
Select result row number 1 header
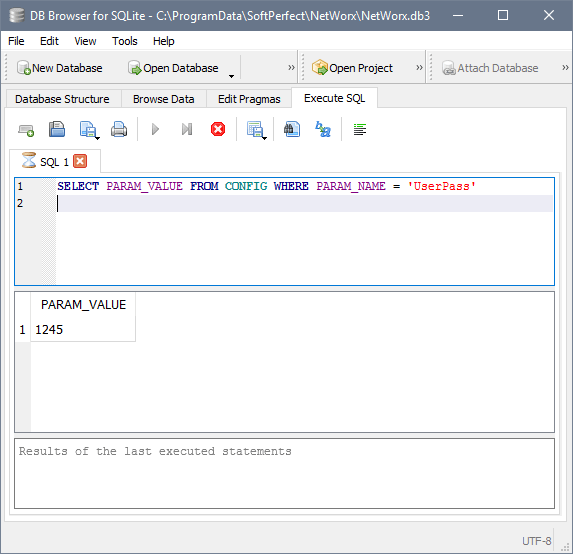23,330
